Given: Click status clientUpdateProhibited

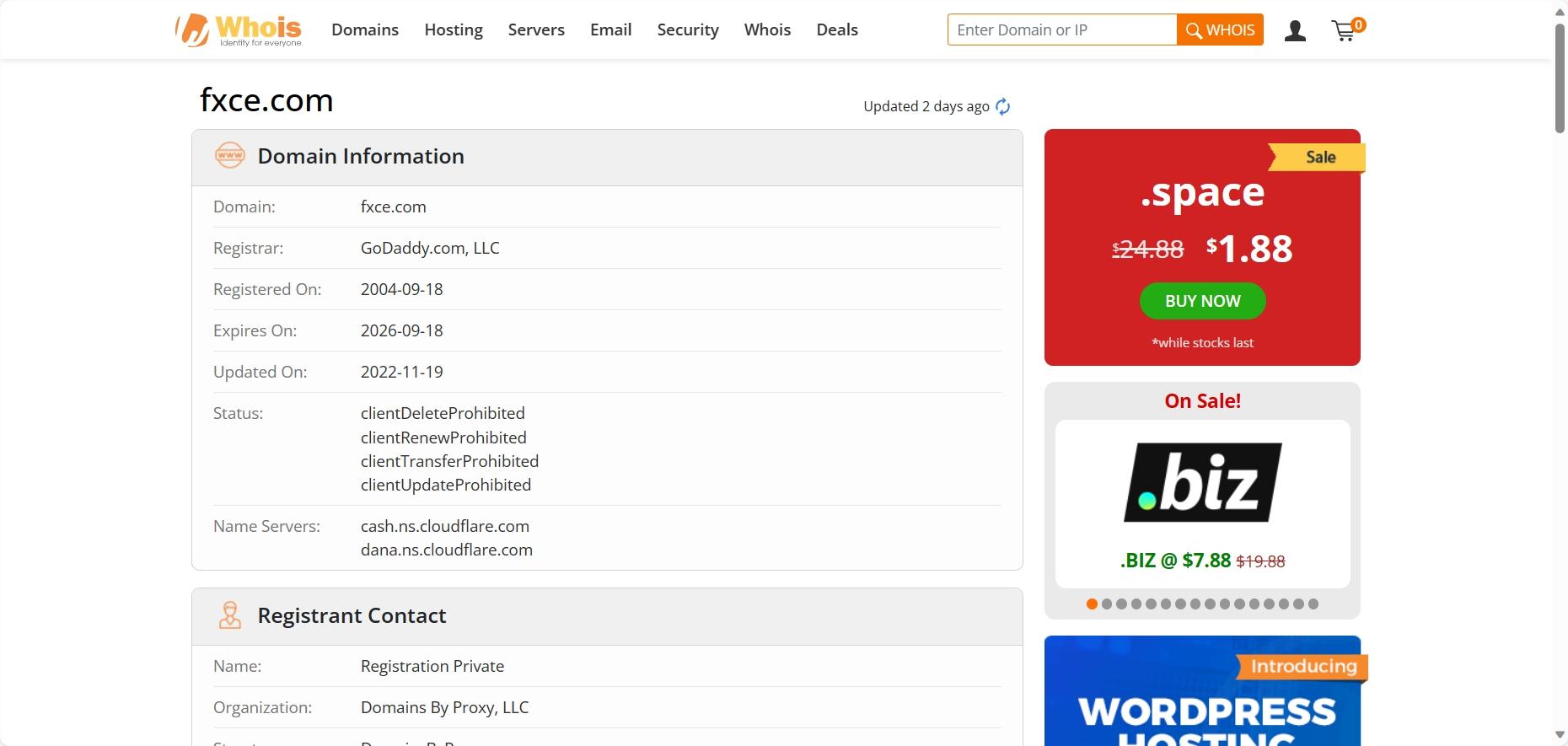Looking at the screenshot, I should coord(446,485).
